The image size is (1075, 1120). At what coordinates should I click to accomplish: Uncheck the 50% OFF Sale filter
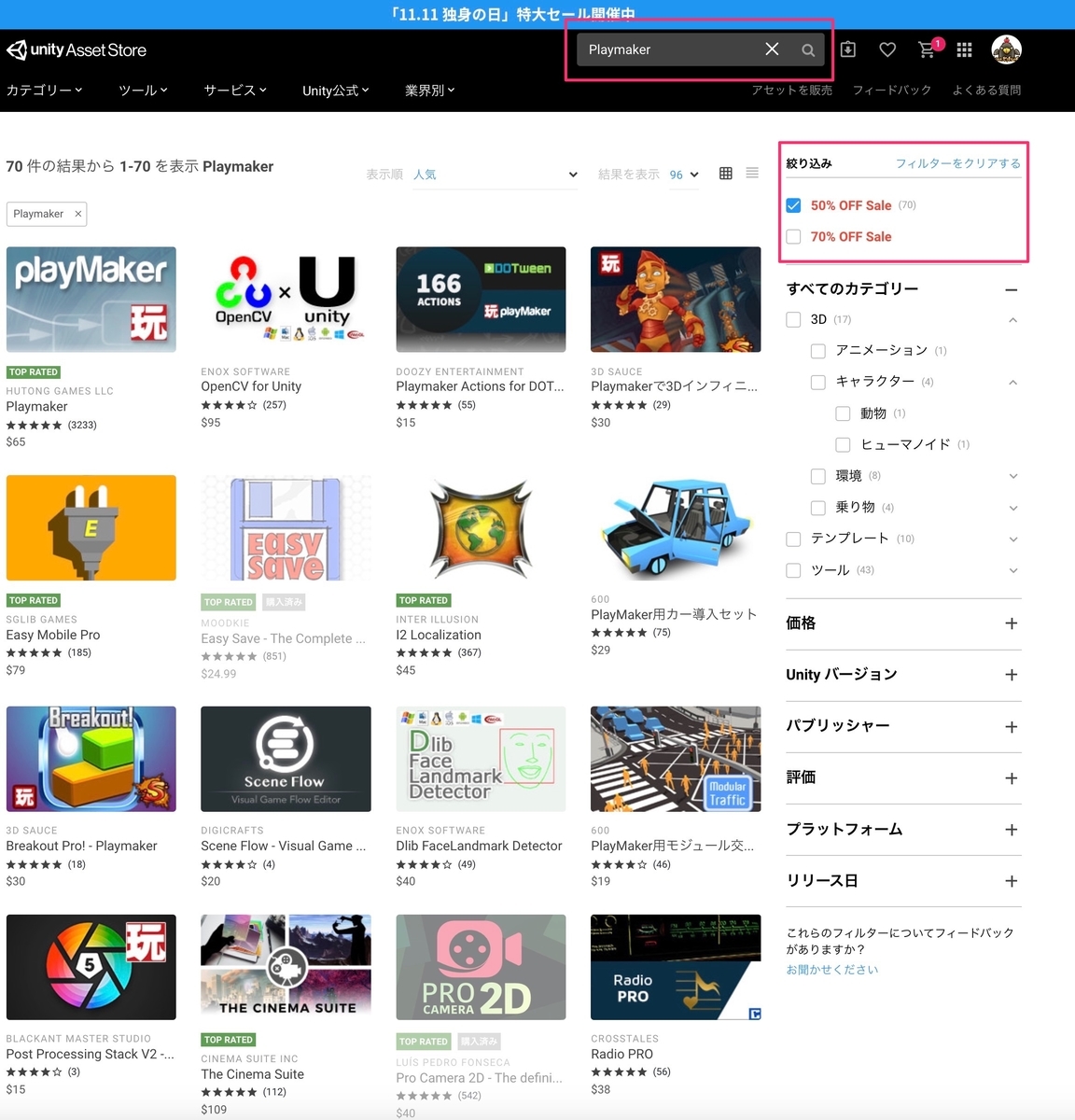794,205
